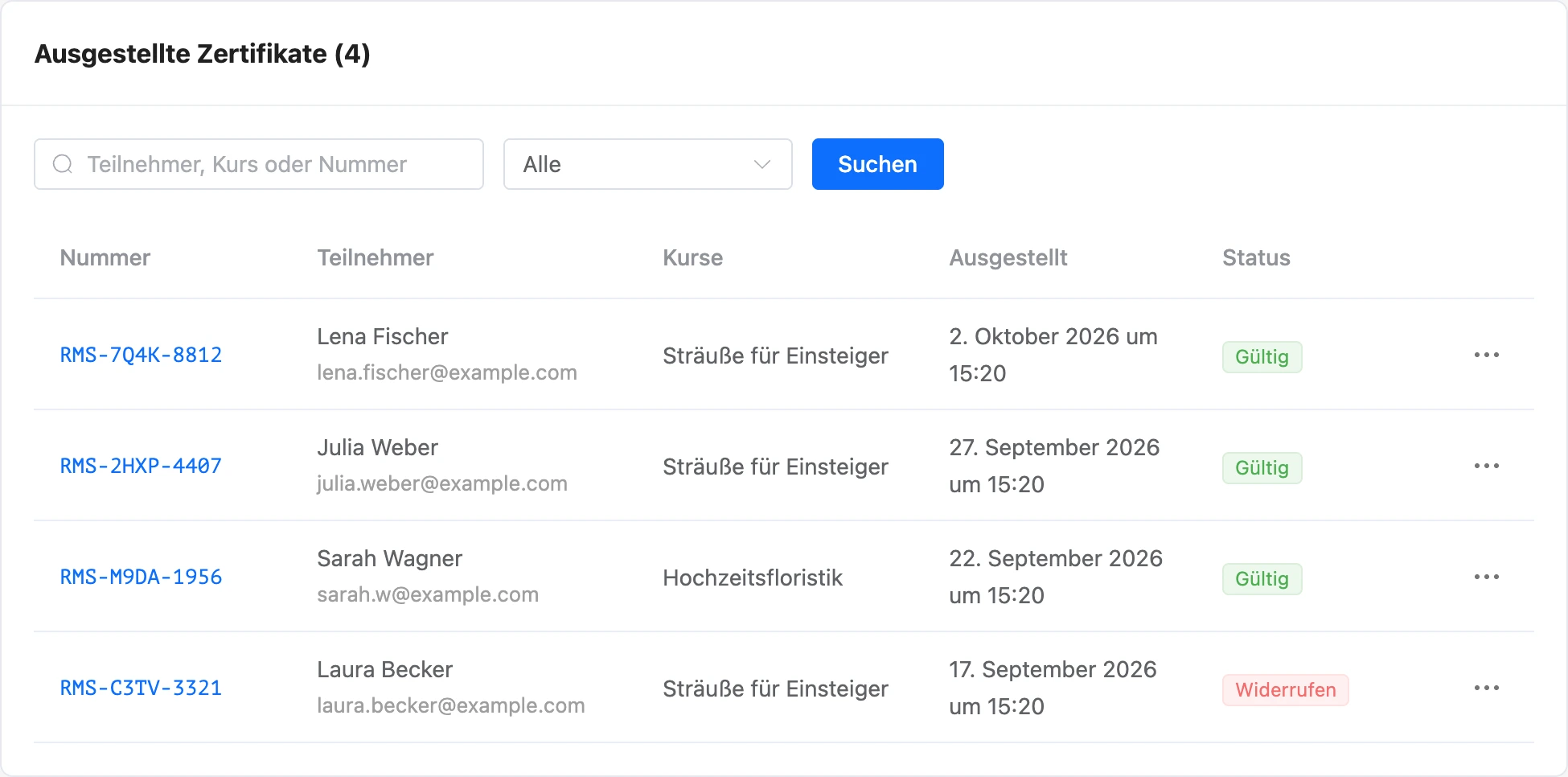Image resolution: width=1568 pixels, height=777 pixels.
Task: Click the Widerrufen status tag
Action: pos(1285,689)
